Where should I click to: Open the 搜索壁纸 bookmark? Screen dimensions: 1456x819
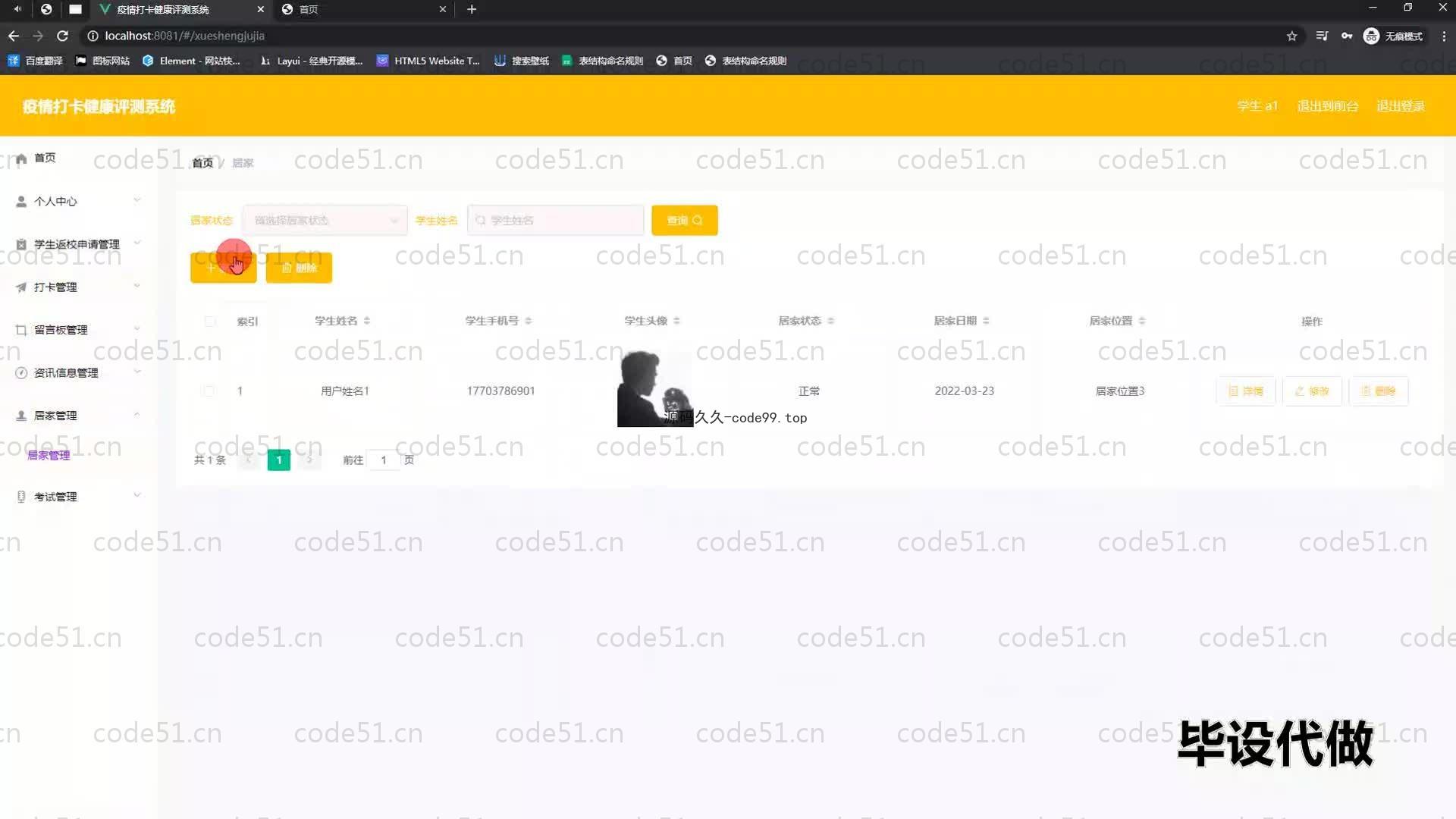coord(522,61)
